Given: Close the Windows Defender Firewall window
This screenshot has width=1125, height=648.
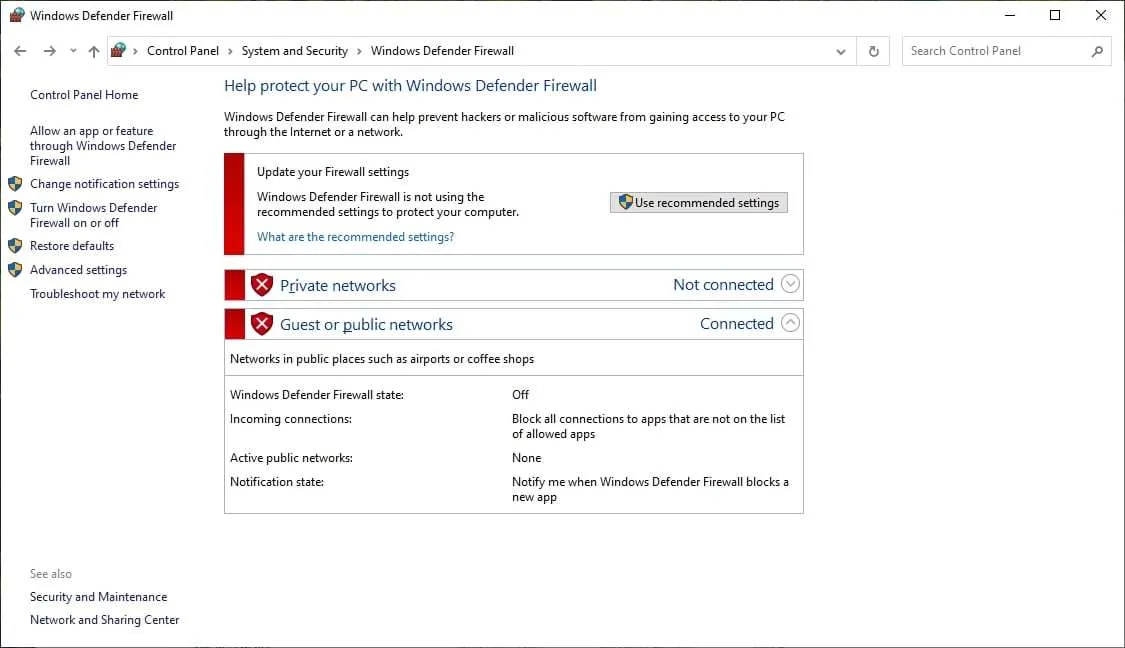Looking at the screenshot, I should point(1101,15).
